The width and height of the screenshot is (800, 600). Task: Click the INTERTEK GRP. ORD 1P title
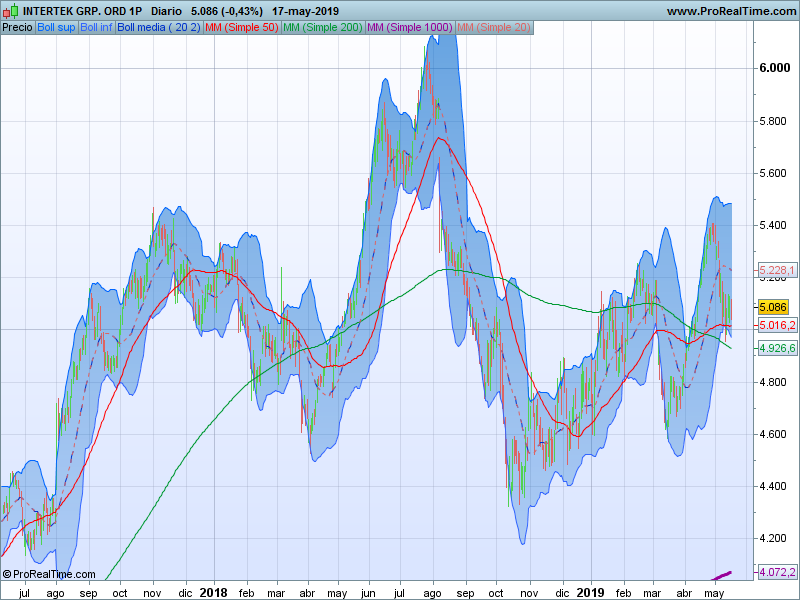point(82,11)
